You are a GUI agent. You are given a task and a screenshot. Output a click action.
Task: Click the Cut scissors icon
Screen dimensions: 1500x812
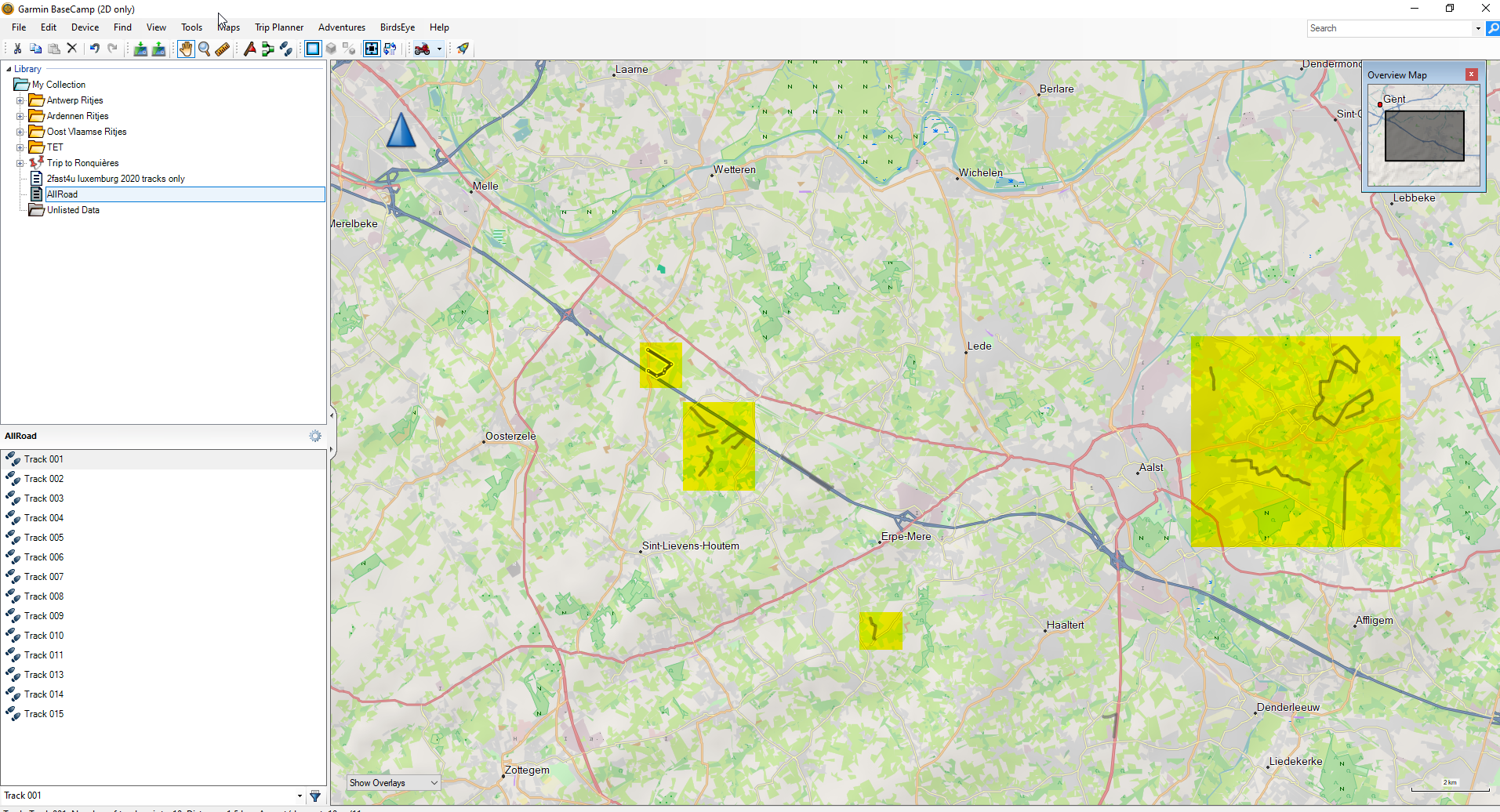[x=17, y=49]
